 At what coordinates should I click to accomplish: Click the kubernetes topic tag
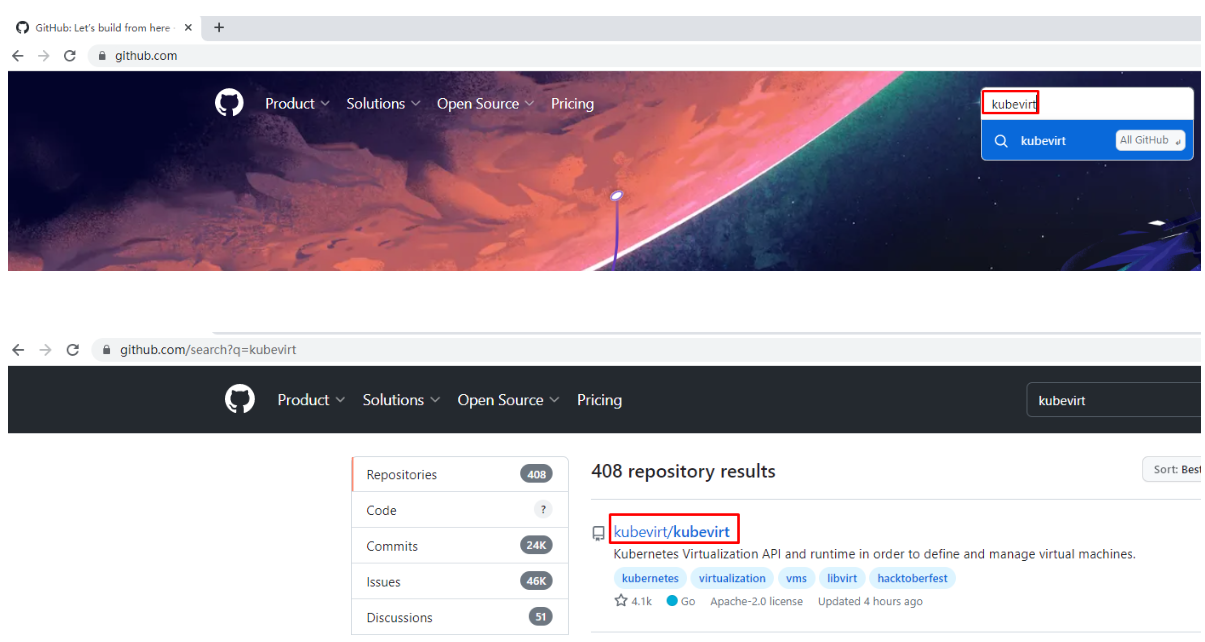coord(650,578)
